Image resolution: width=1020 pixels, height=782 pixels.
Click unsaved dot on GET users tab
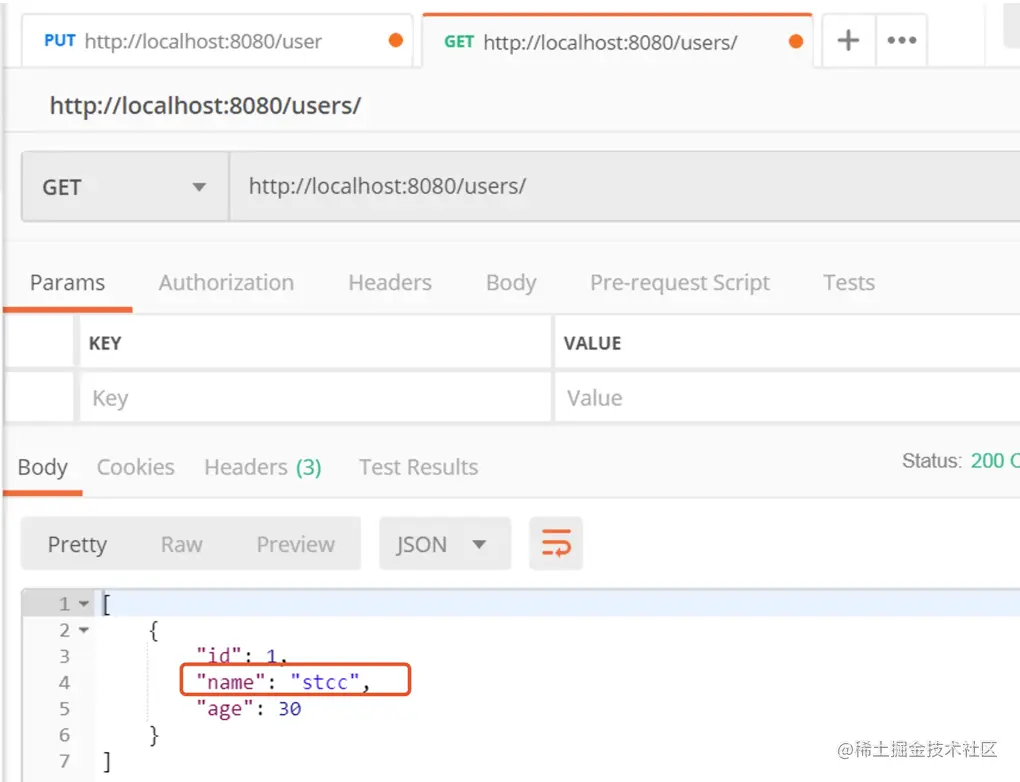(x=796, y=42)
